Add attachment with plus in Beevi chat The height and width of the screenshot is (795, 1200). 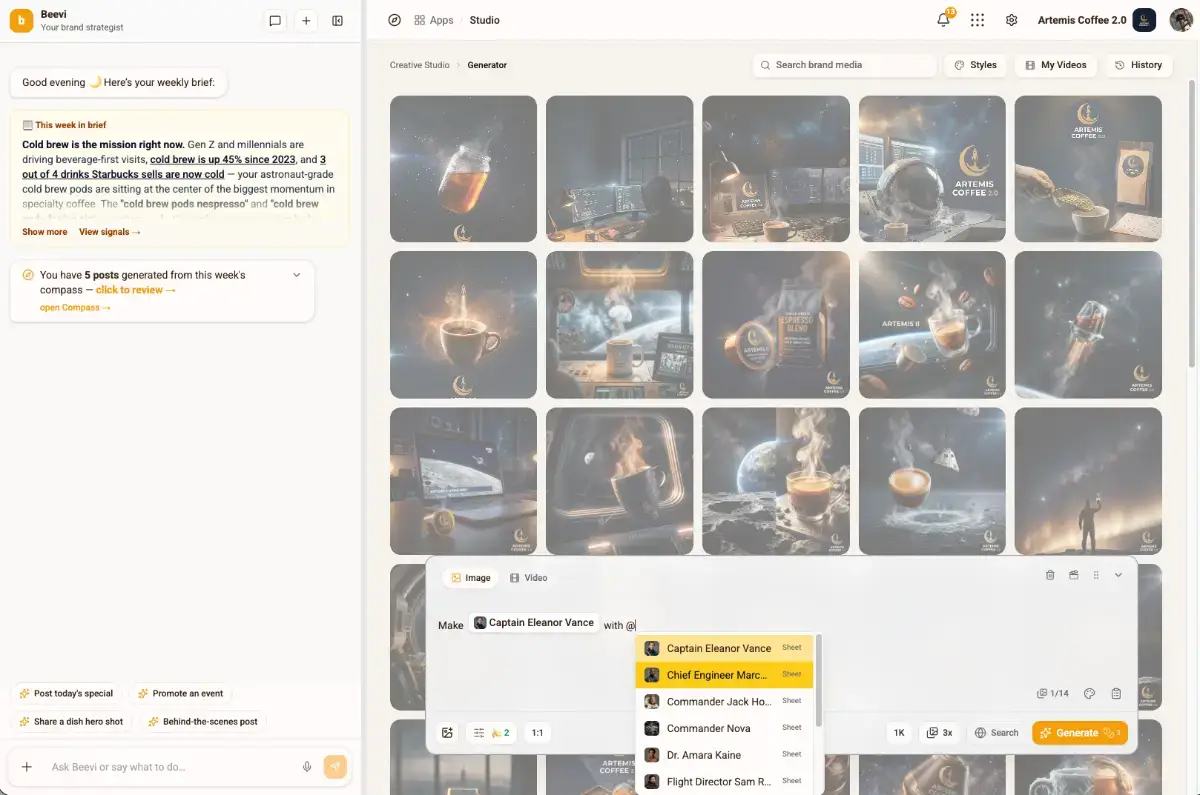point(27,767)
